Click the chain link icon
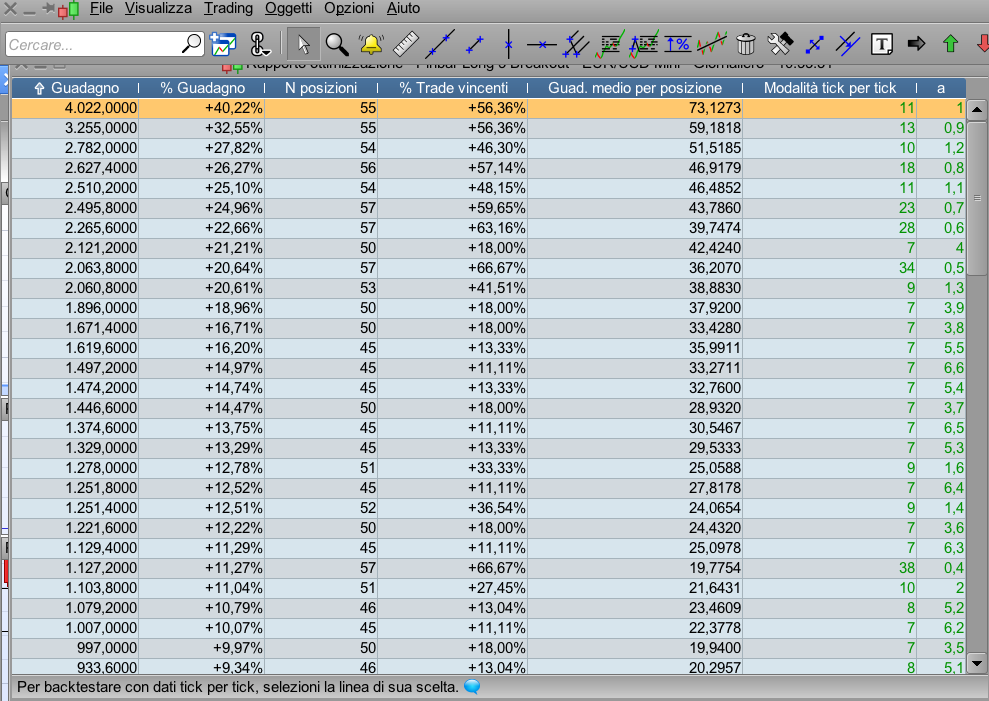 [259, 44]
